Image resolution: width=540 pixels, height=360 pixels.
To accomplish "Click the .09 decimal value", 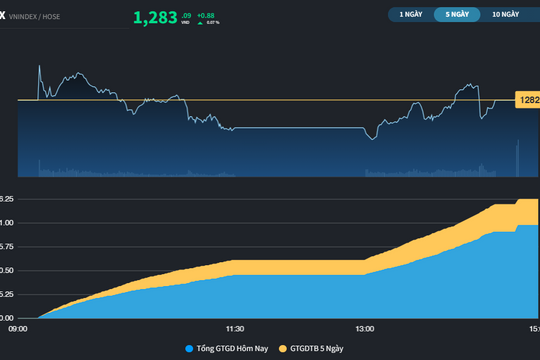I will 186,16.
